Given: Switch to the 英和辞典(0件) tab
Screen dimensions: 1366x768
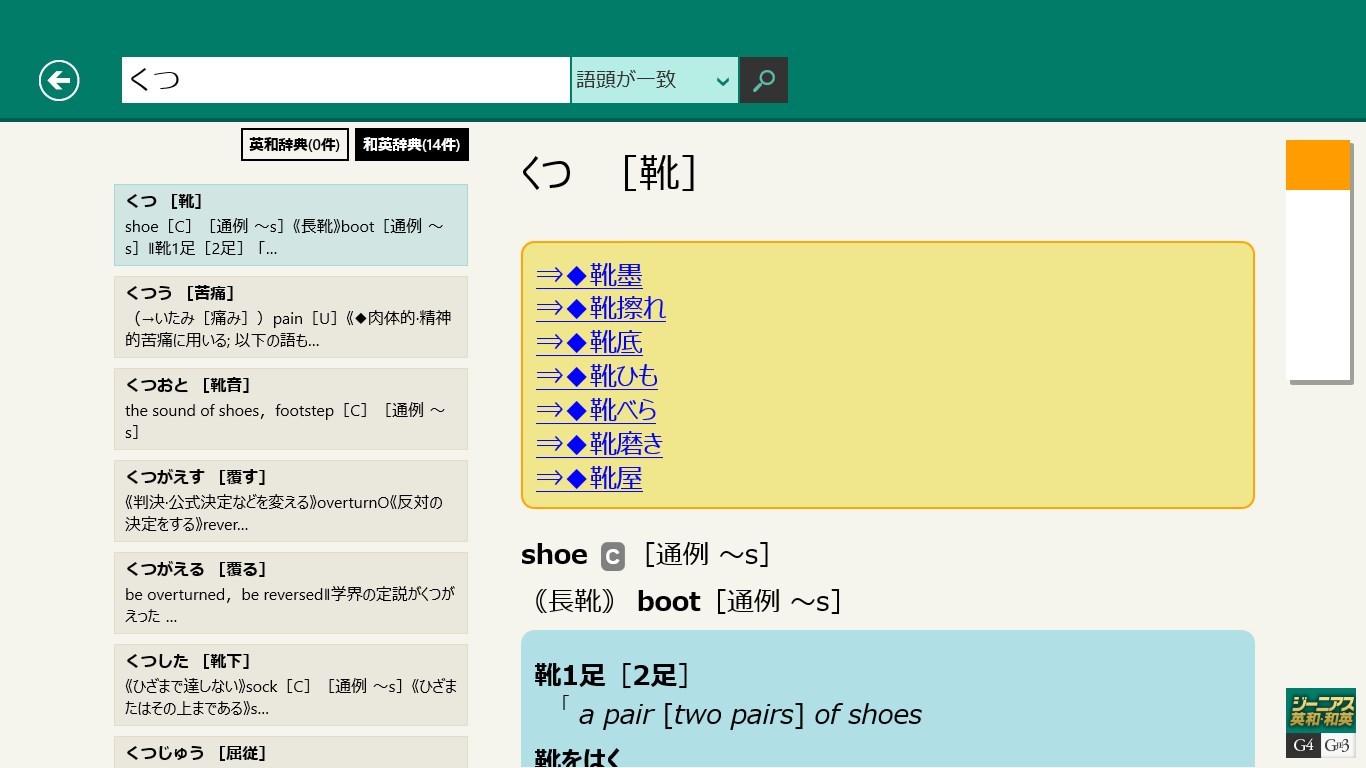Looking at the screenshot, I should [295, 144].
